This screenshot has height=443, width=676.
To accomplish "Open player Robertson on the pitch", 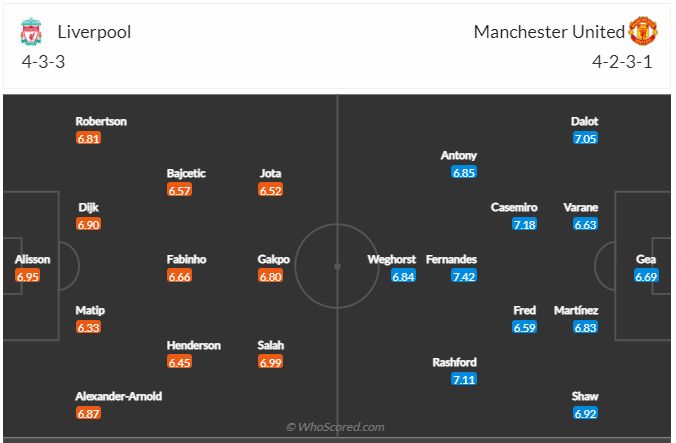I will click(101, 121).
